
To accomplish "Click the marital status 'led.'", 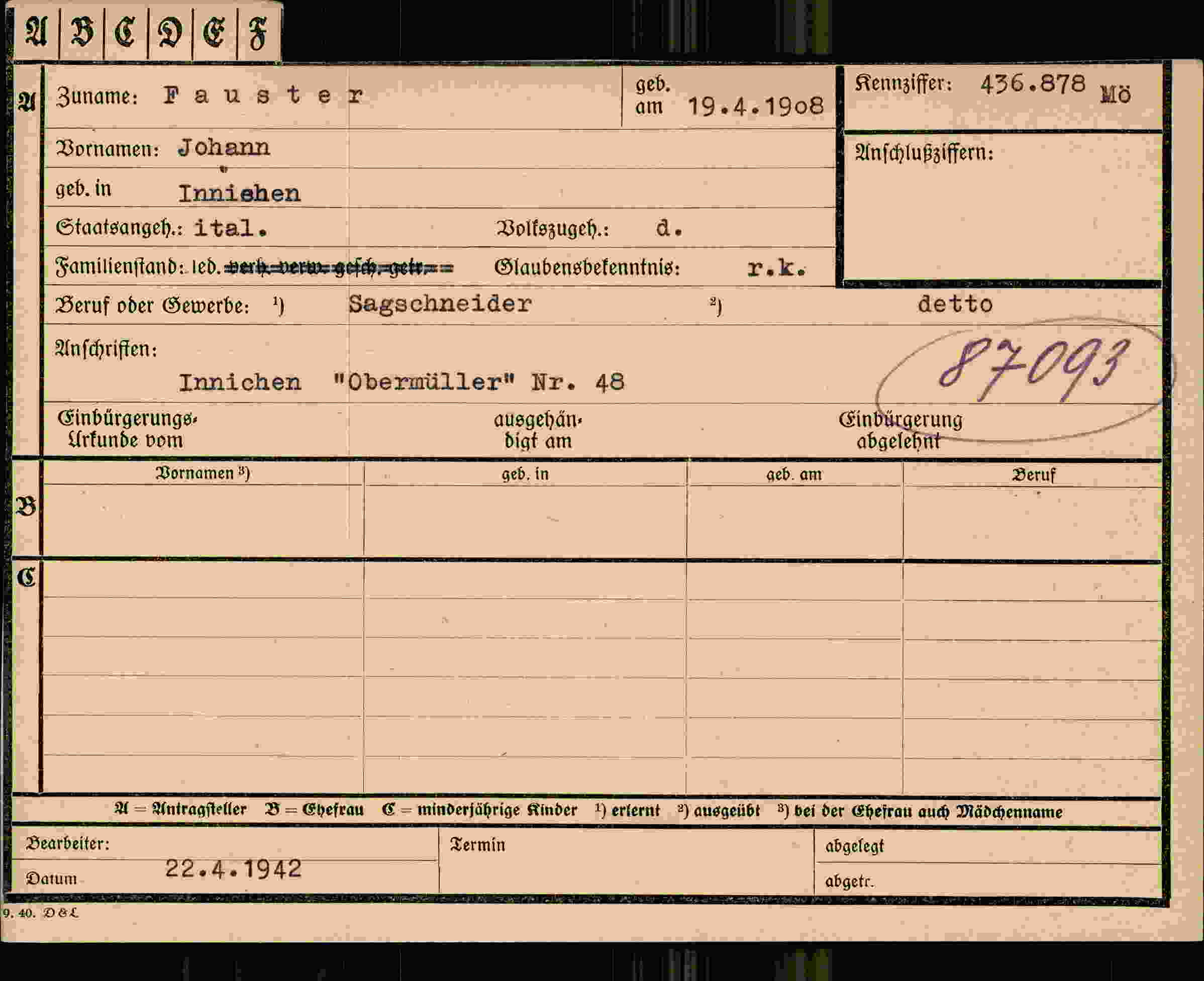I will point(206,267).
